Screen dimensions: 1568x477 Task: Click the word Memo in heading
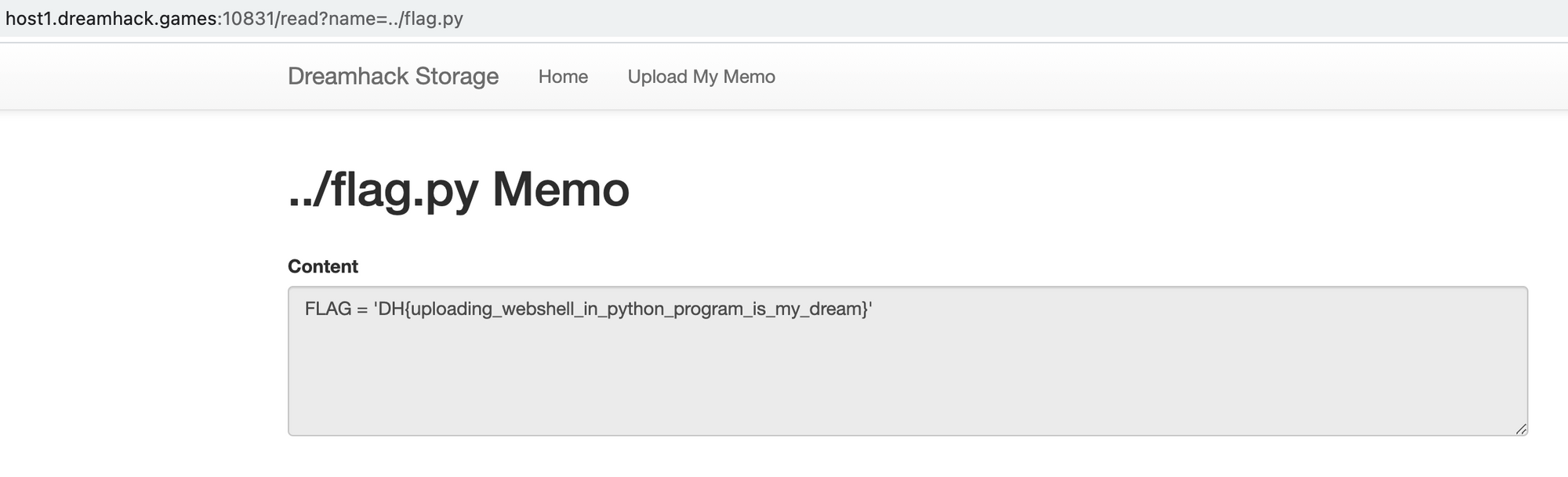561,190
